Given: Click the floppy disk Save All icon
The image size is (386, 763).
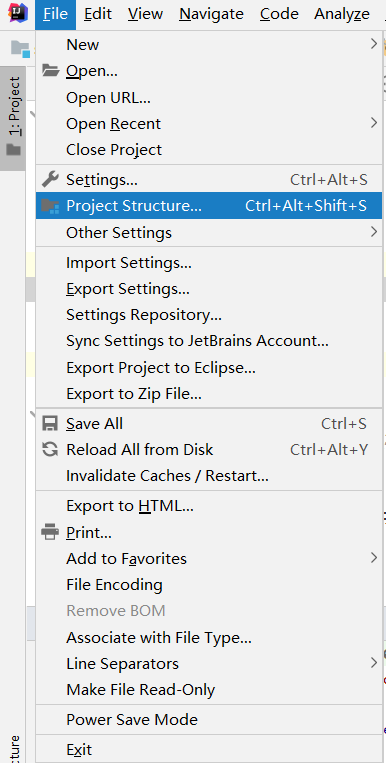Looking at the screenshot, I should pos(50,423).
